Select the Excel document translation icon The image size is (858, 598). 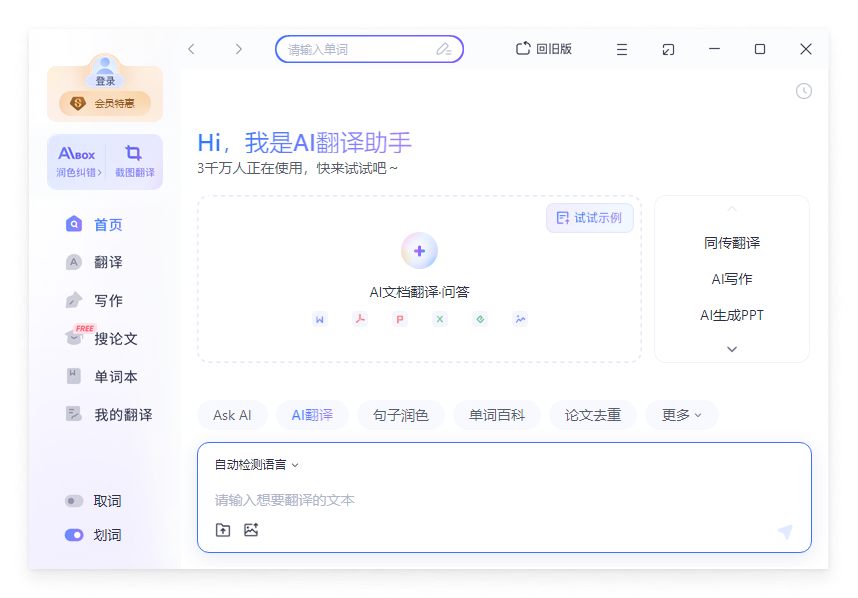(x=440, y=319)
